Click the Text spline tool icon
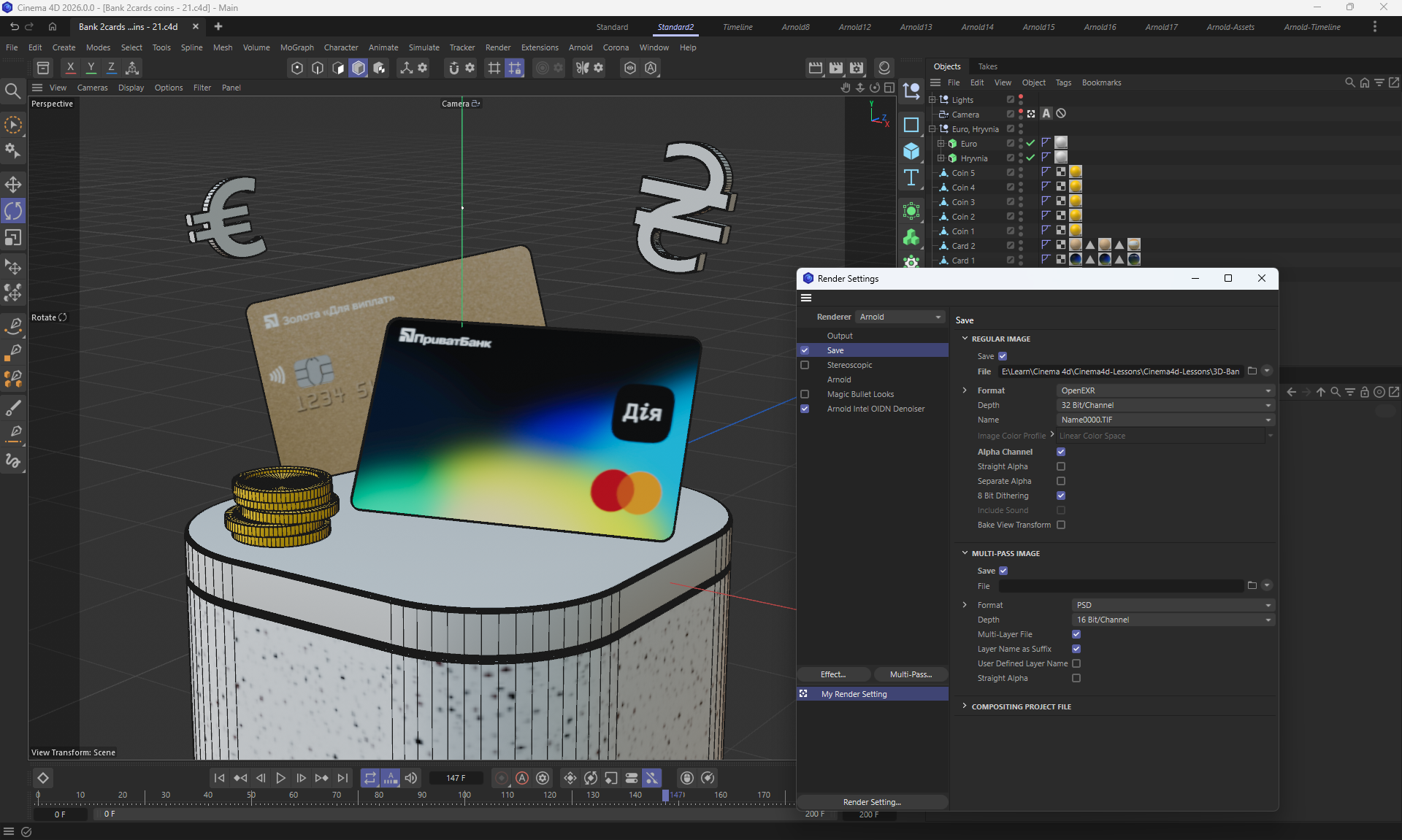Screen dimensions: 1402x840 pyautogui.click(x=911, y=178)
